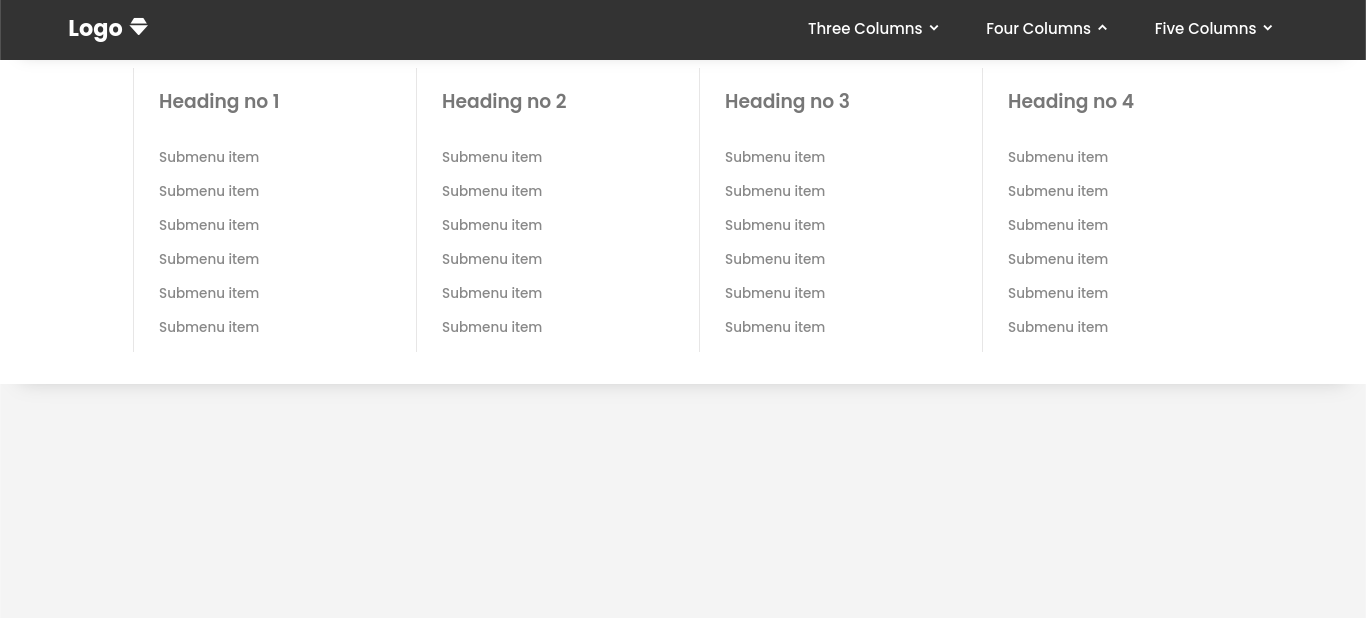Click fourth Submenu item under Heading no 3

775,259
